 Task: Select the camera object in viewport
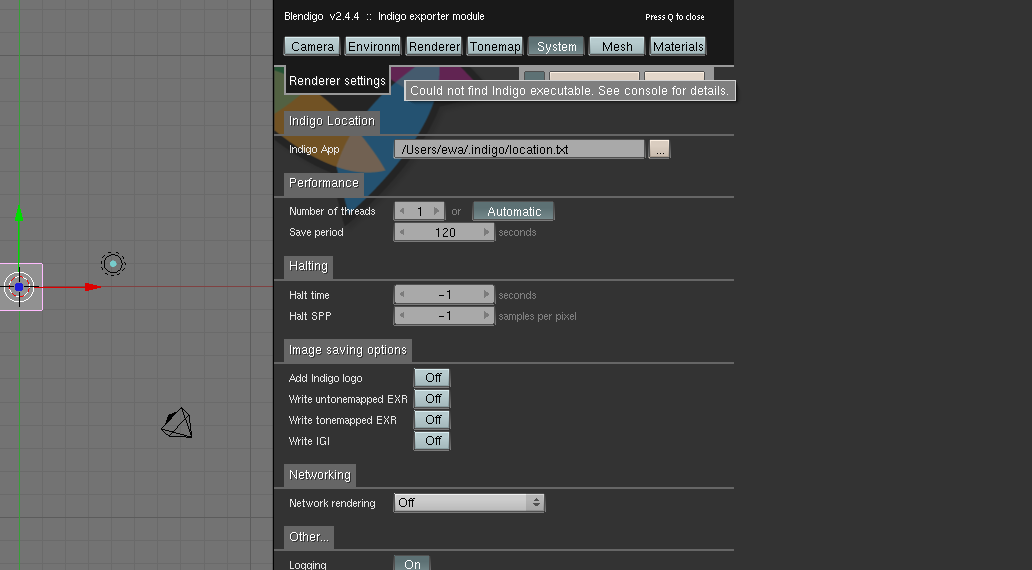(177, 423)
